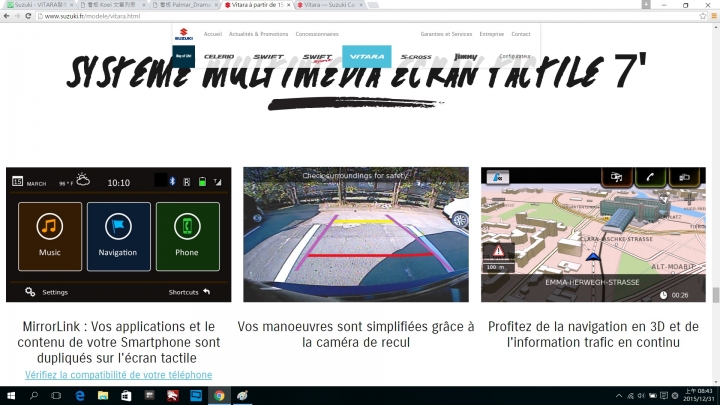Select the Swift model logo

point(269,56)
